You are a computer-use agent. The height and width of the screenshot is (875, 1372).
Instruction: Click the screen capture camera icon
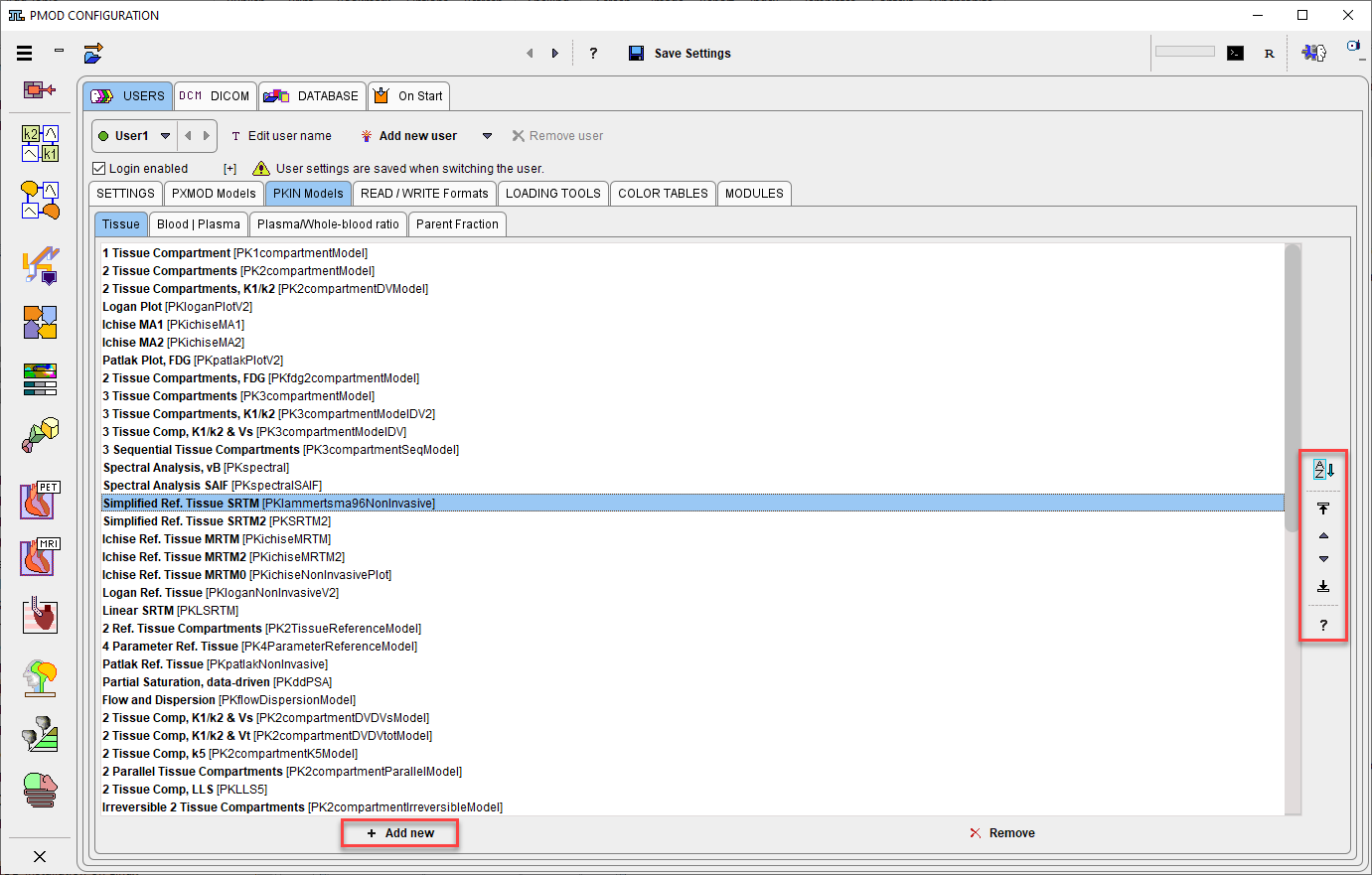pyautogui.click(x=1354, y=47)
